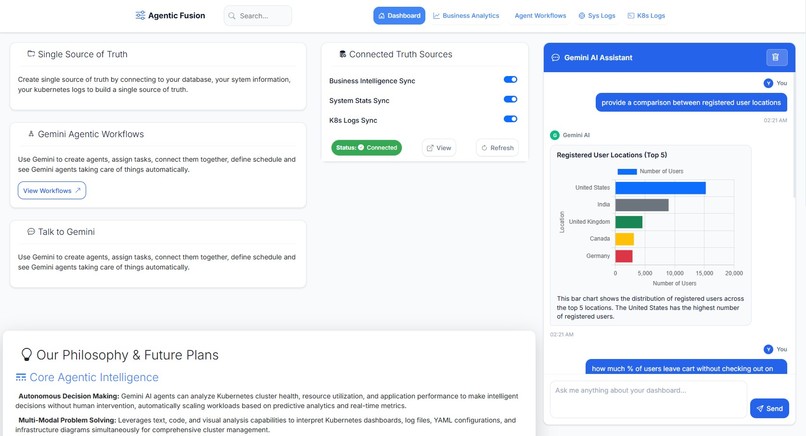The width and height of the screenshot is (806, 436).
Task: Open the Dashboard tab
Action: point(399,15)
